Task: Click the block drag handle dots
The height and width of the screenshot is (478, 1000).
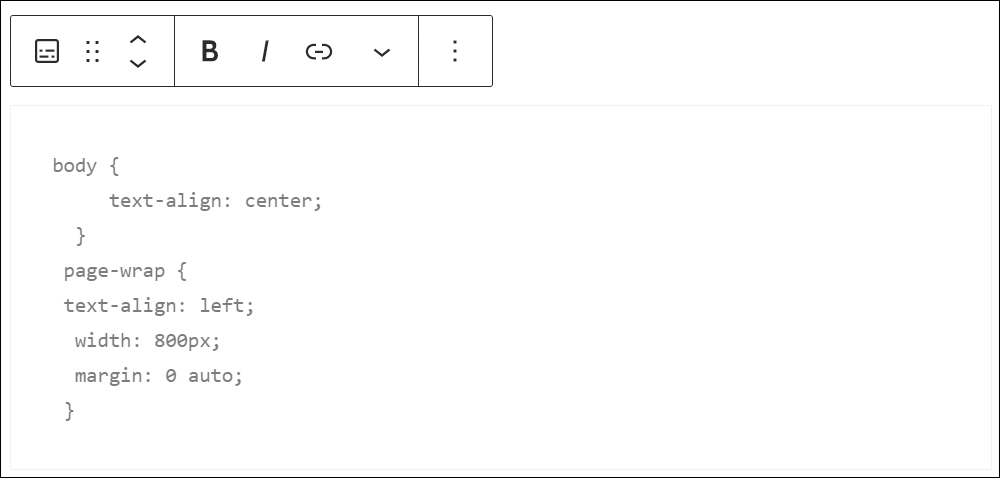Action: tap(92, 51)
